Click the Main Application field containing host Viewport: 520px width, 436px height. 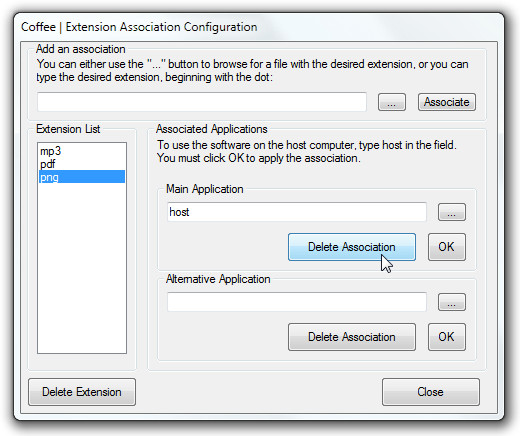pos(297,212)
